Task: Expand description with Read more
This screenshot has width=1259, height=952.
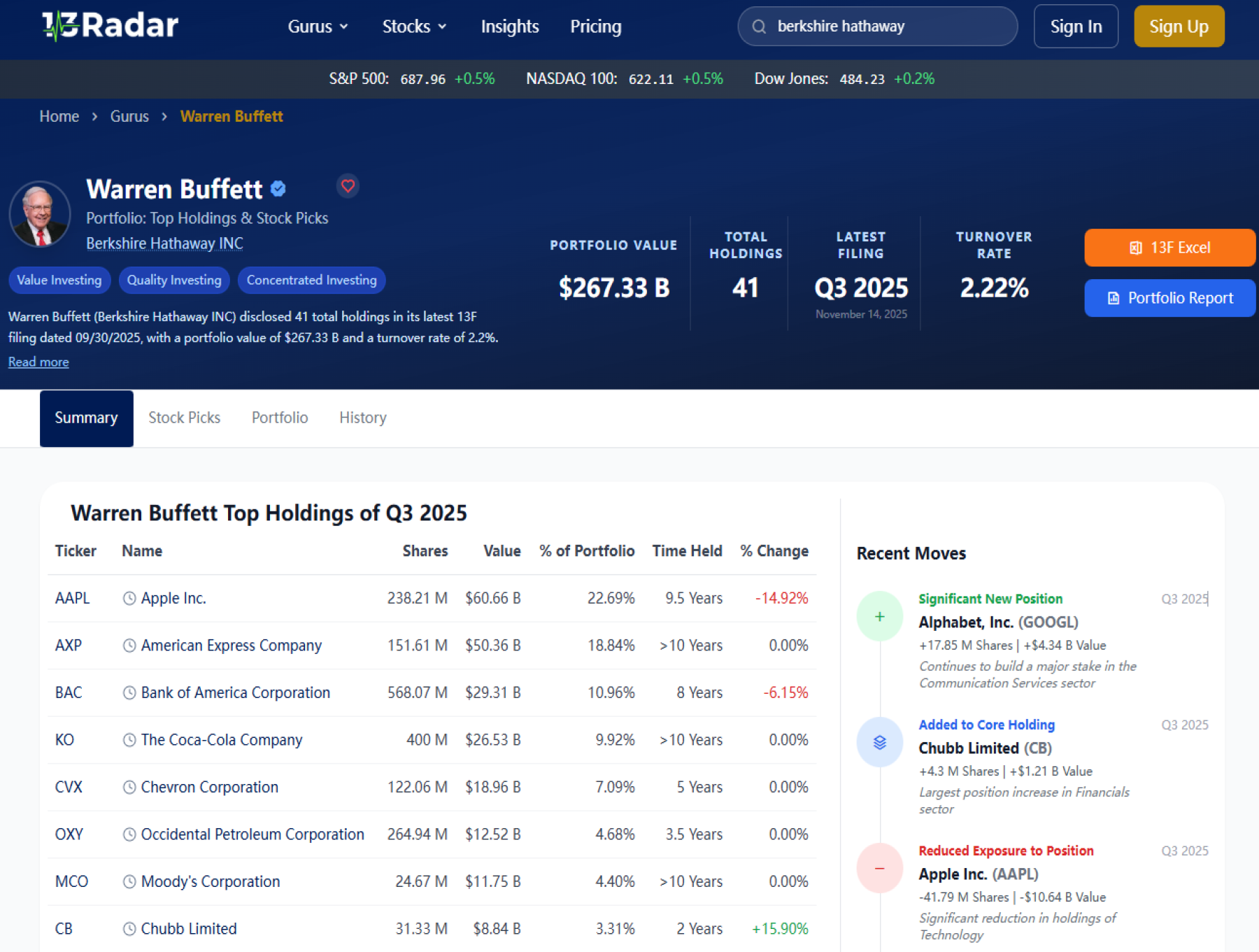Action: point(38,362)
